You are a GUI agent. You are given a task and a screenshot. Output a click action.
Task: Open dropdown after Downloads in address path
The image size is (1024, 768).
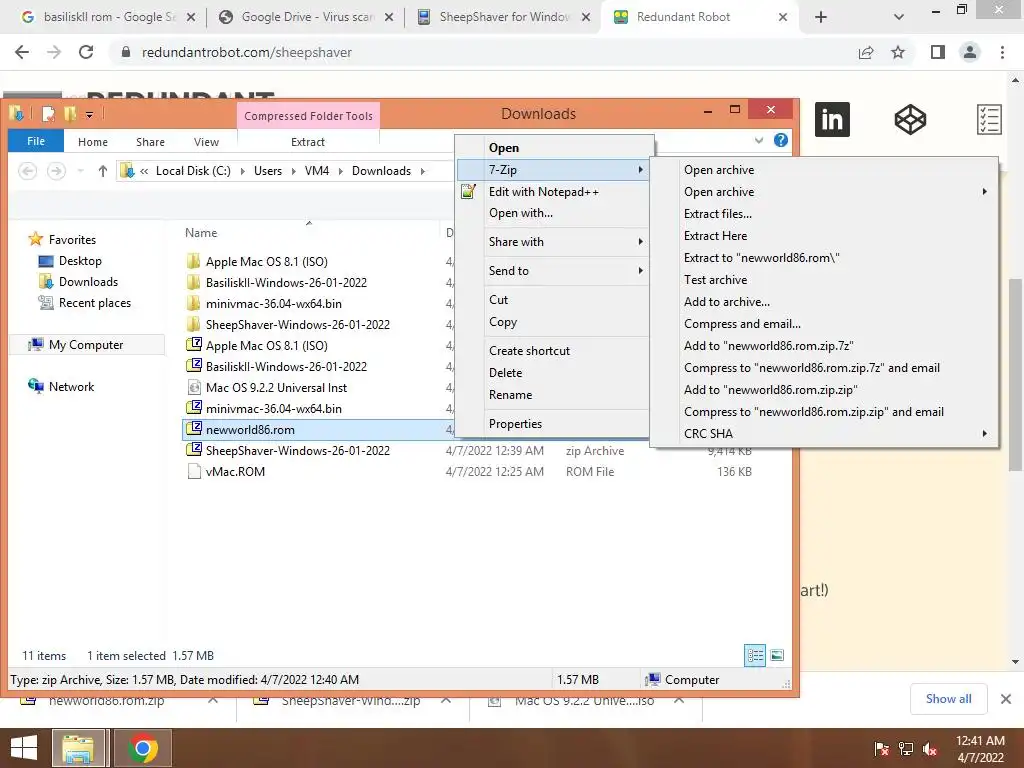[x=423, y=171]
